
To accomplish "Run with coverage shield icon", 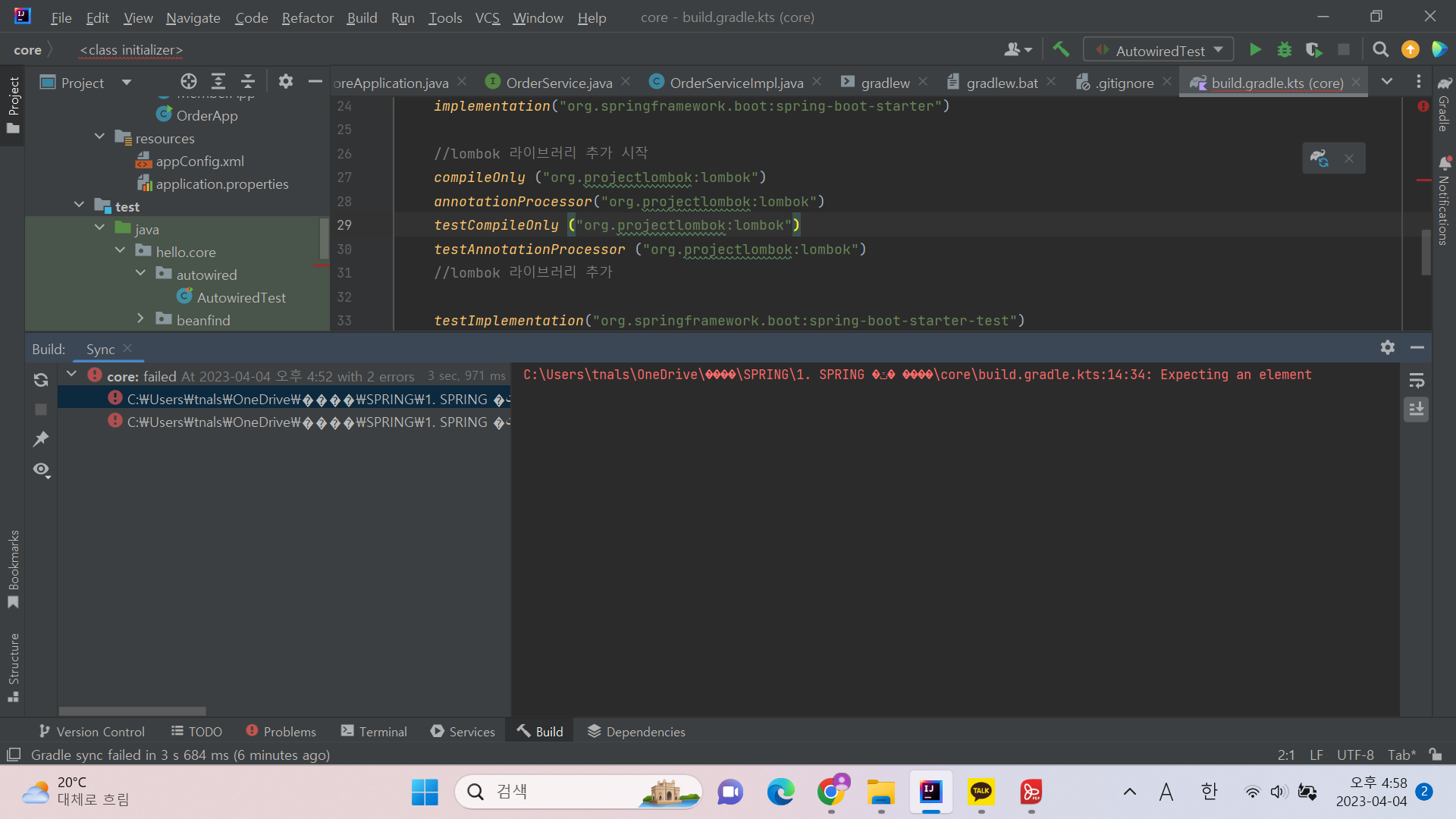I will (x=1314, y=50).
